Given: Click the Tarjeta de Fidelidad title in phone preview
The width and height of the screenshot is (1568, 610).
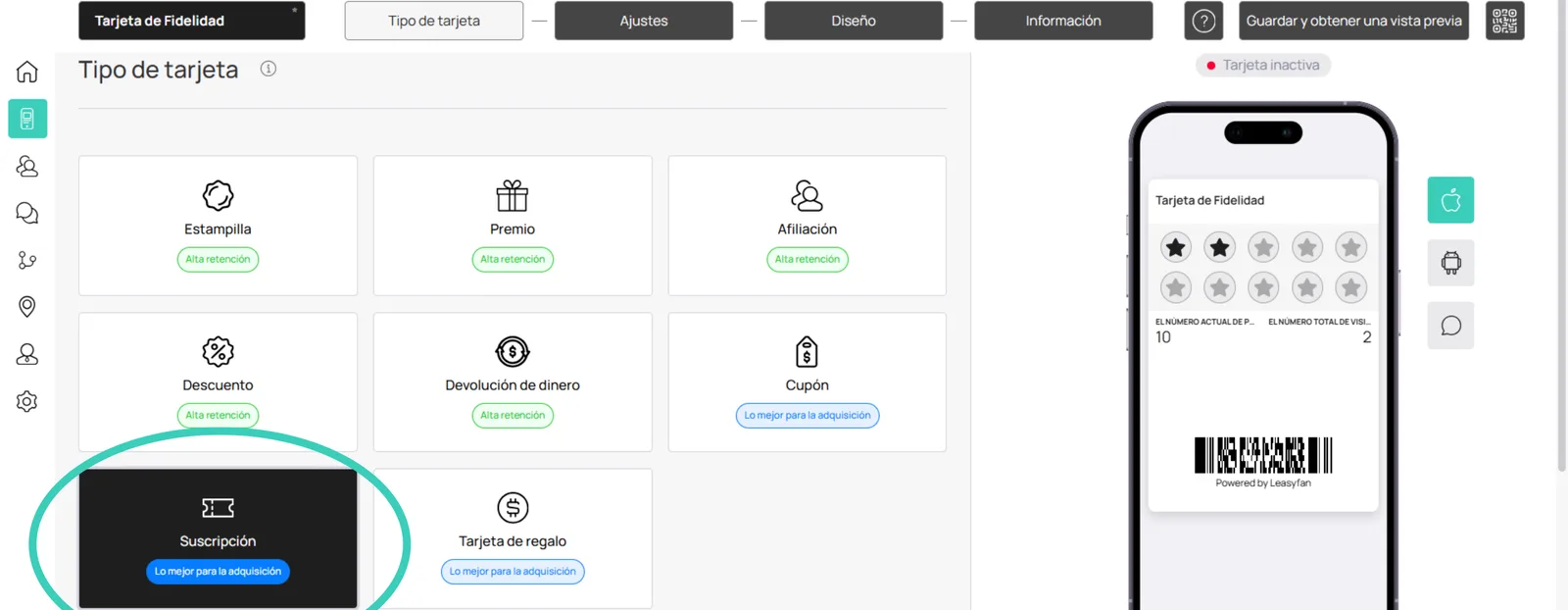Looking at the screenshot, I should point(1209,200).
